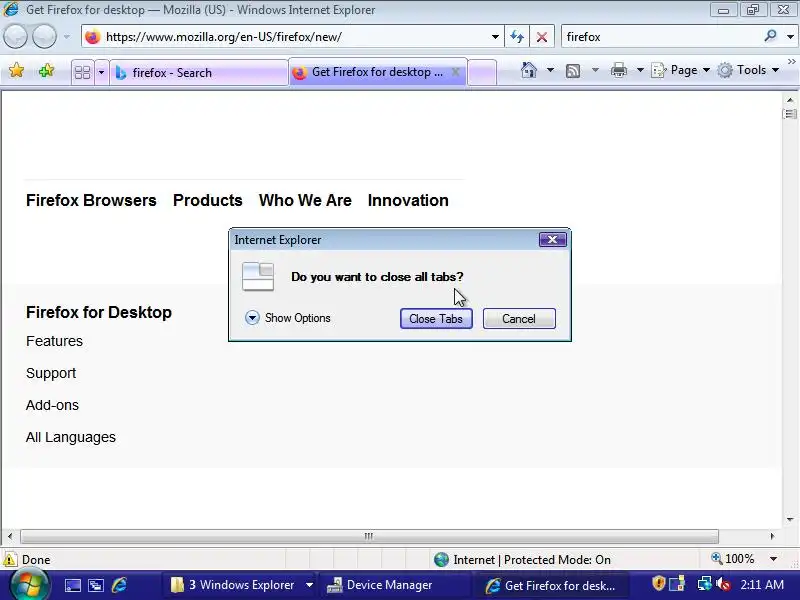Click the Forward navigation button
This screenshot has width=800, height=600.
coord(44,37)
